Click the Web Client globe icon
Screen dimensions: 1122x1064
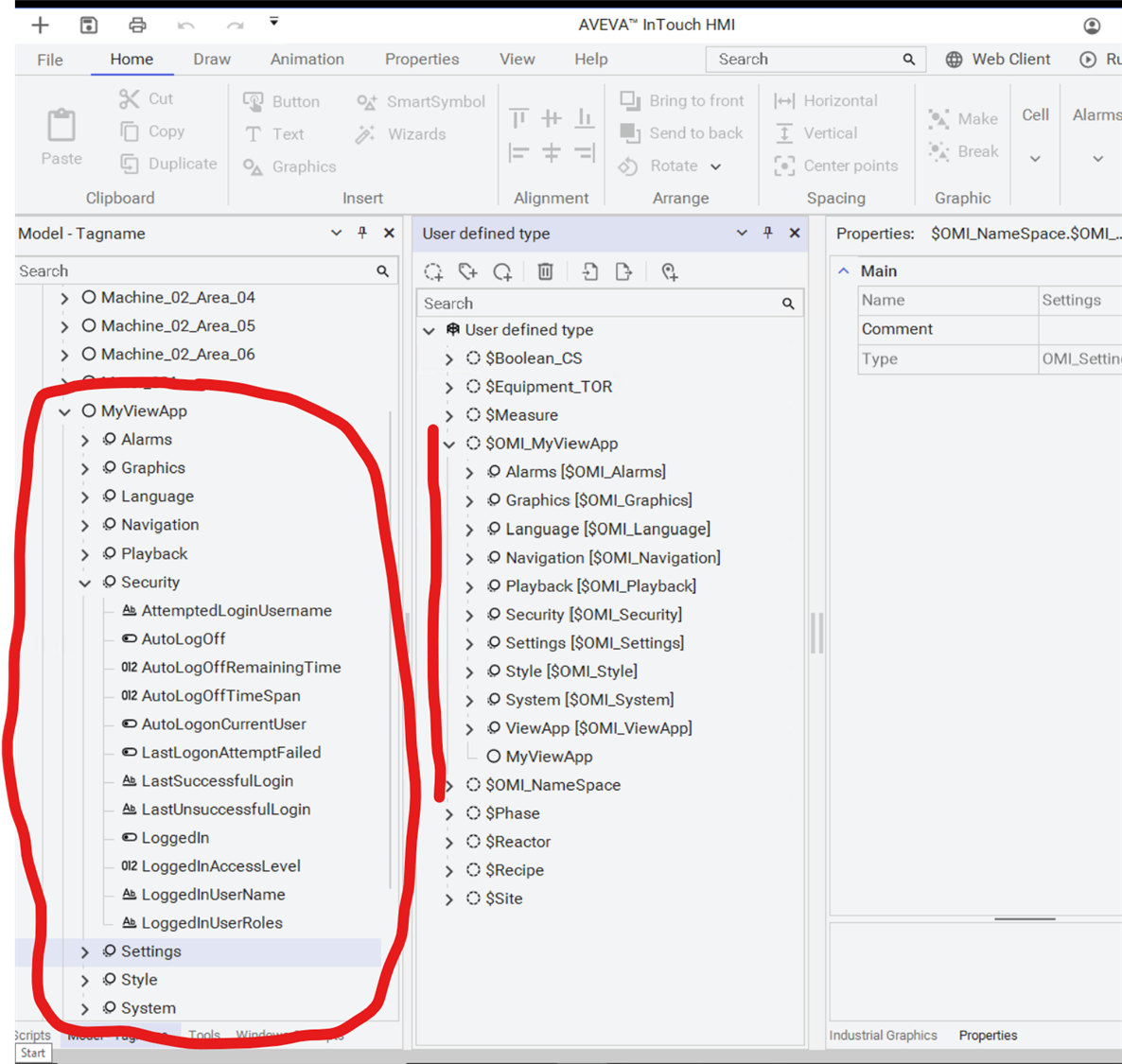tap(954, 60)
